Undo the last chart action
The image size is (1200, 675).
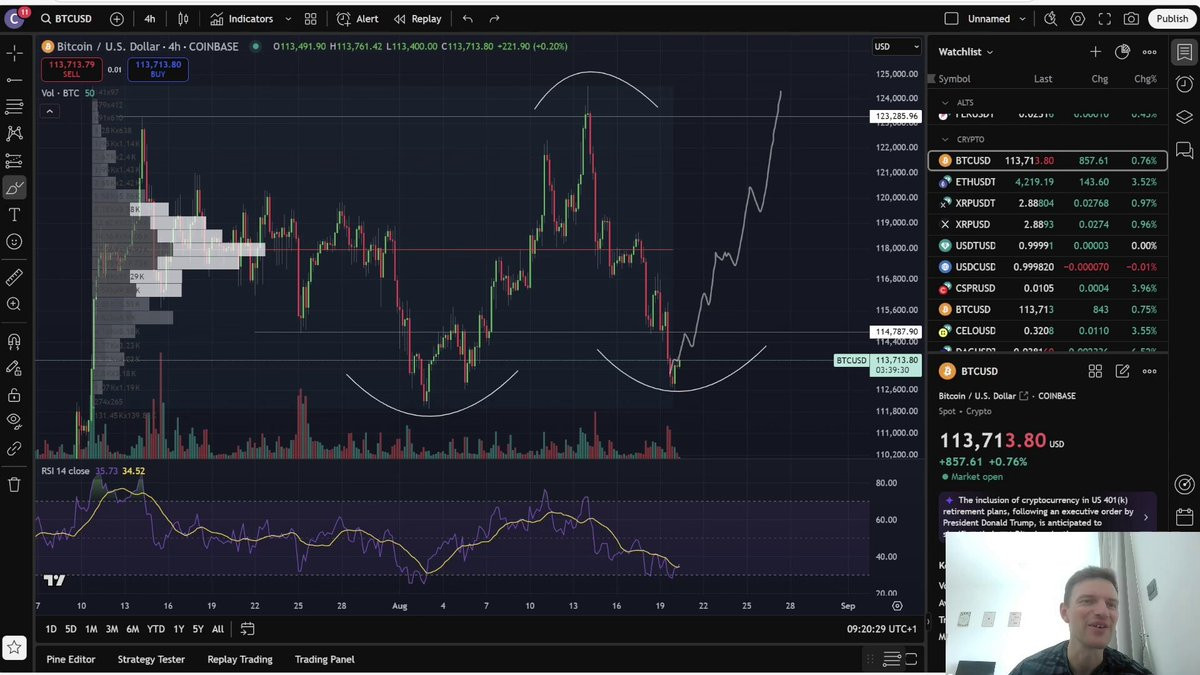[x=467, y=19]
